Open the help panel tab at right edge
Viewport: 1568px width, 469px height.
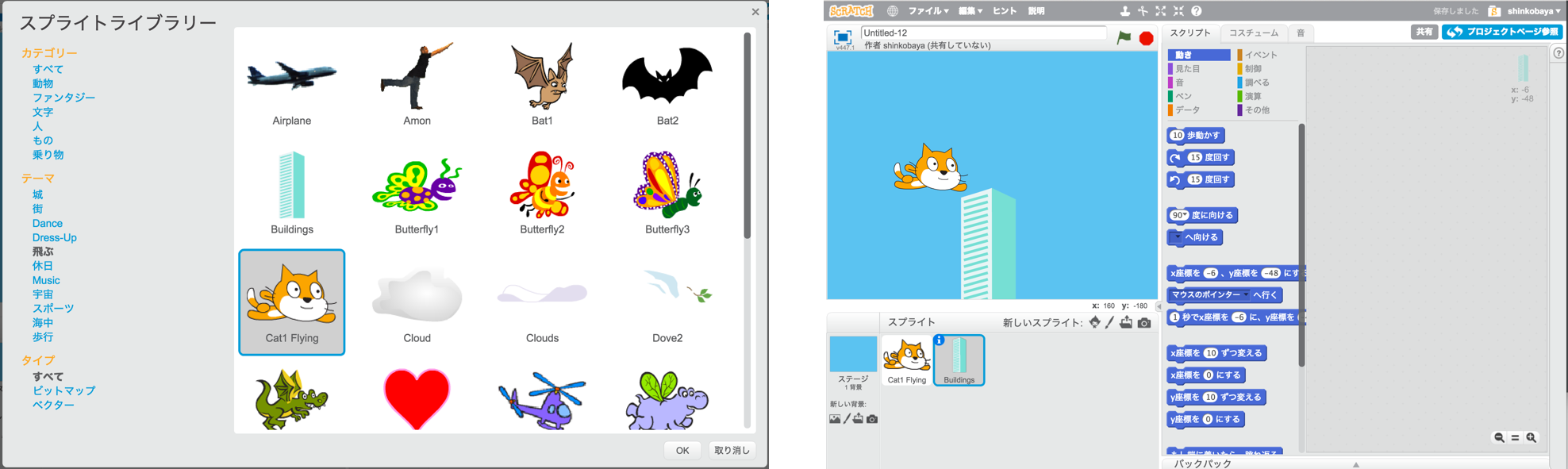click(1558, 53)
